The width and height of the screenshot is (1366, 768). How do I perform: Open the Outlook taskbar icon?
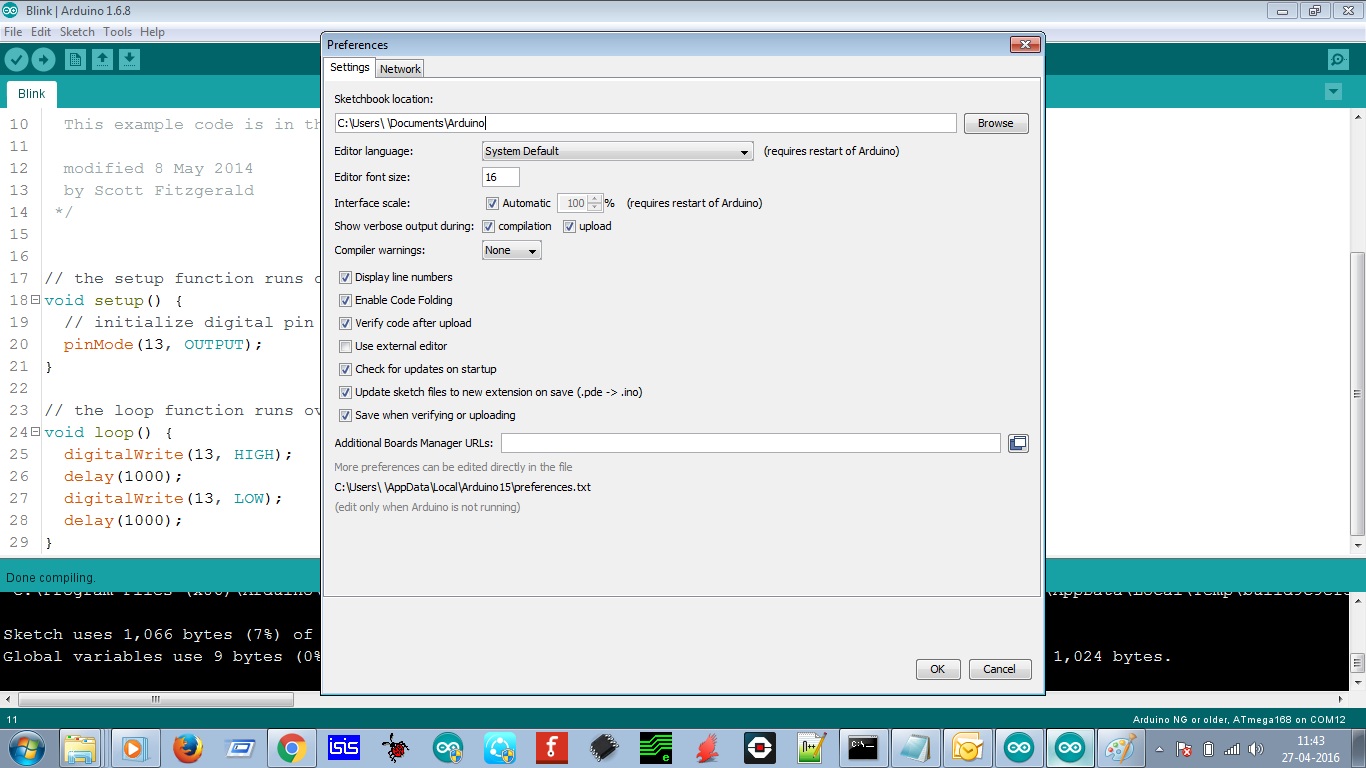pos(967,748)
